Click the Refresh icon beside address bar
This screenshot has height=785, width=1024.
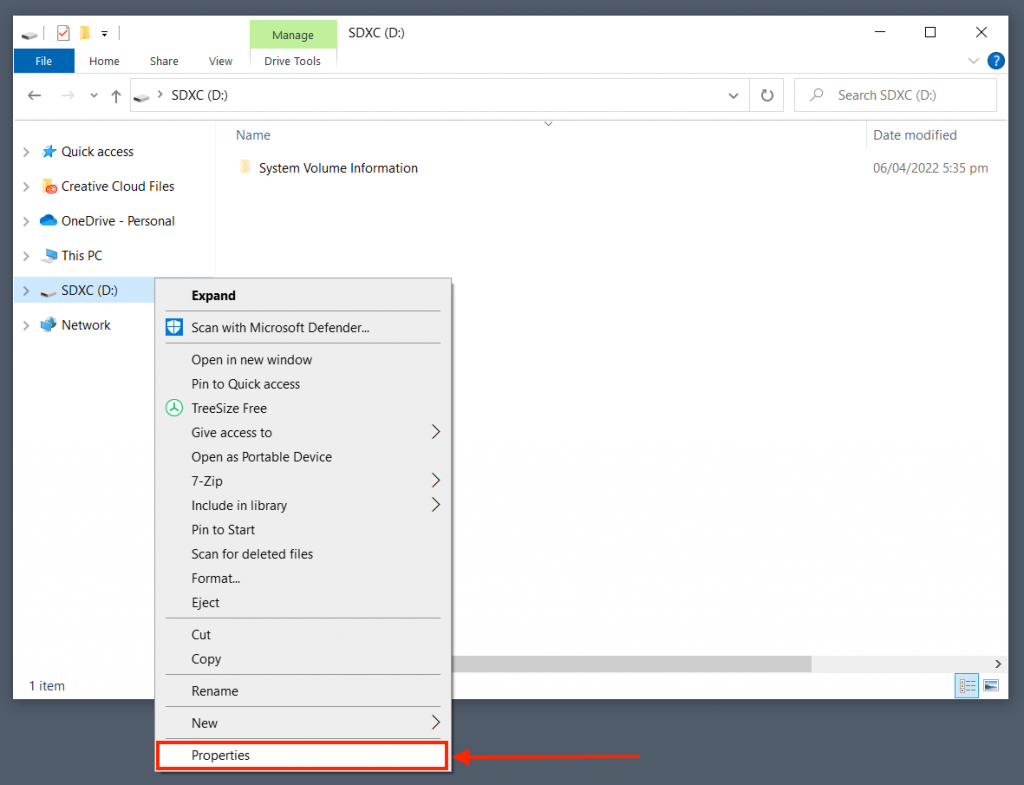coord(767,95)
